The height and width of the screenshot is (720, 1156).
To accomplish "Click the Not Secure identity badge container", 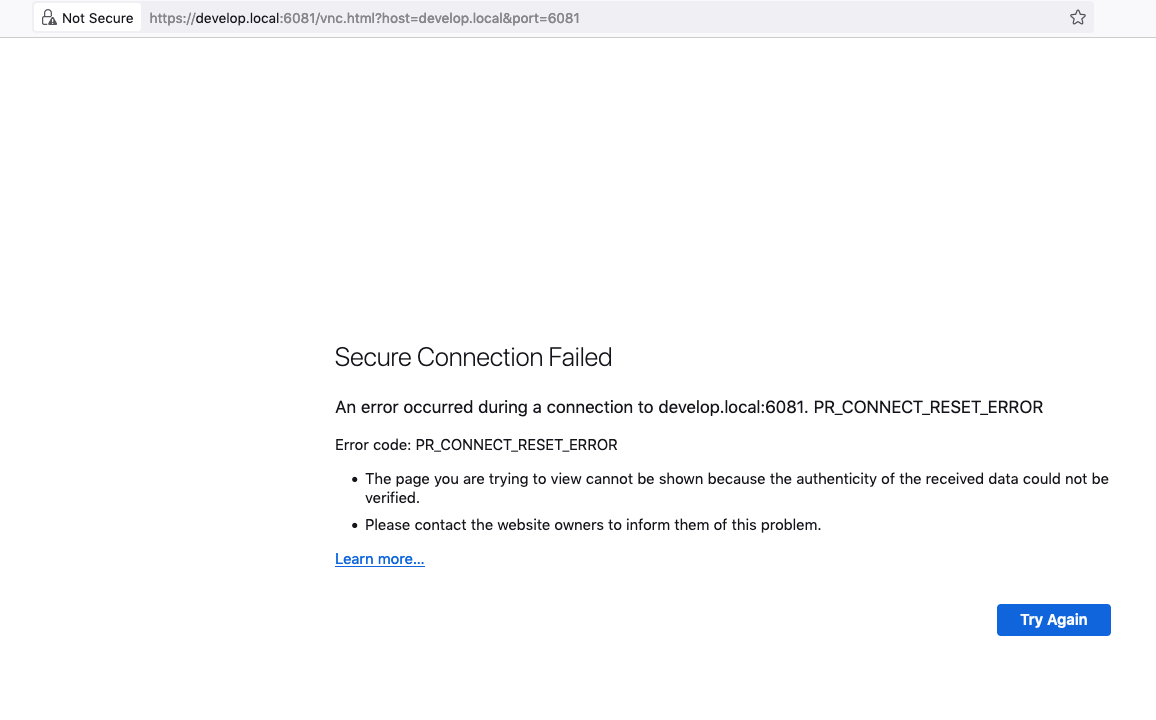I will click(x=87, y=17).
